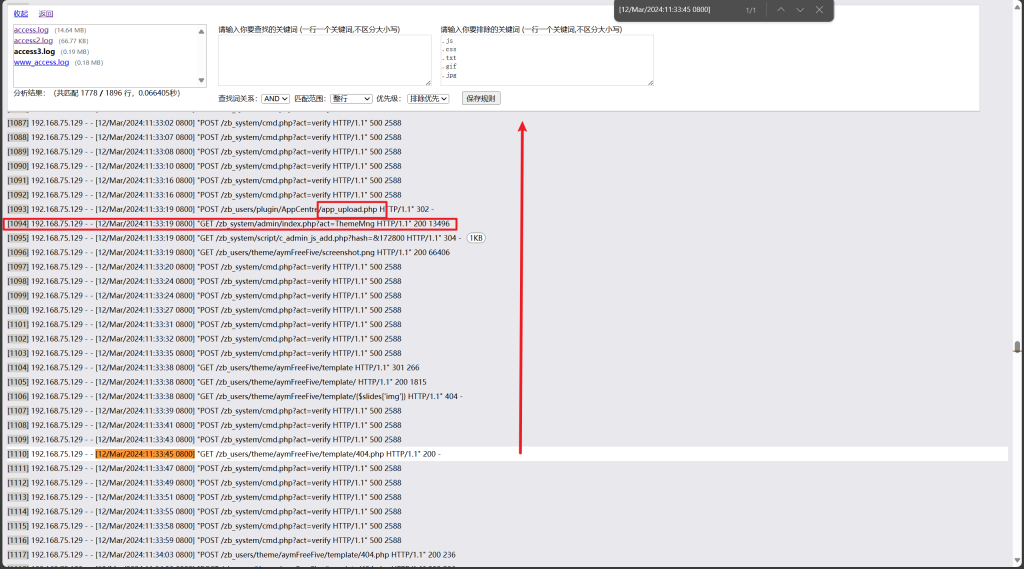This screenshot has height=569, width=1024.
Task: Open the access2.log file
Action: [x=32, y=41]
